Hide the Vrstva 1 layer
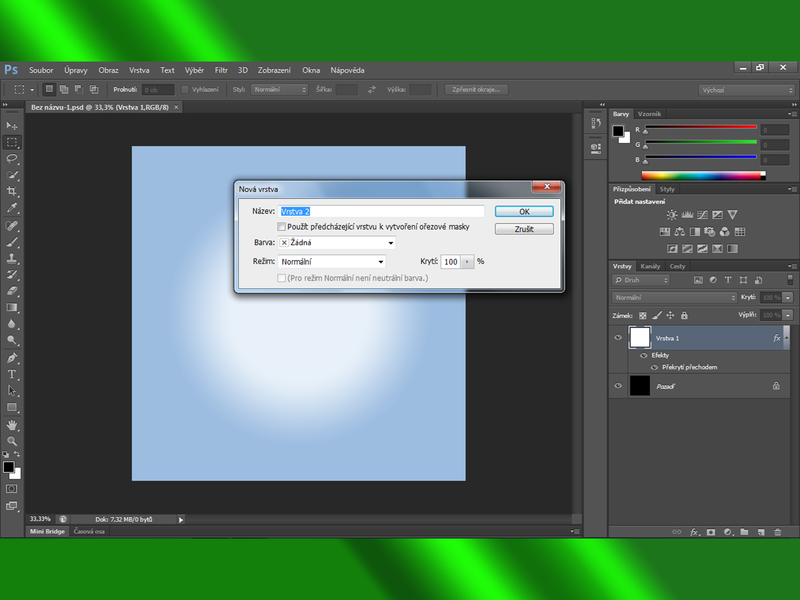Viewport: 800px width, 600px height. click(x=618, y=338)
